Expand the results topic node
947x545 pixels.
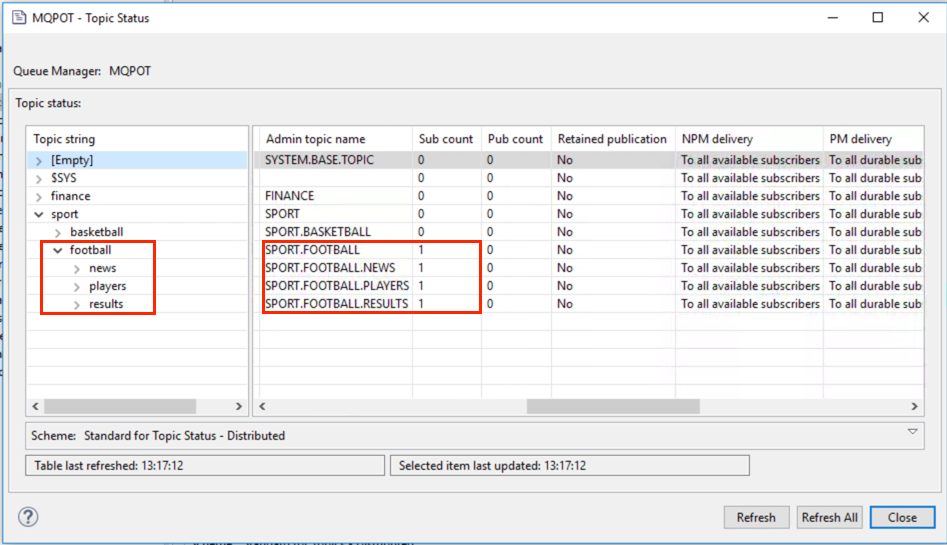click(77, 305)
